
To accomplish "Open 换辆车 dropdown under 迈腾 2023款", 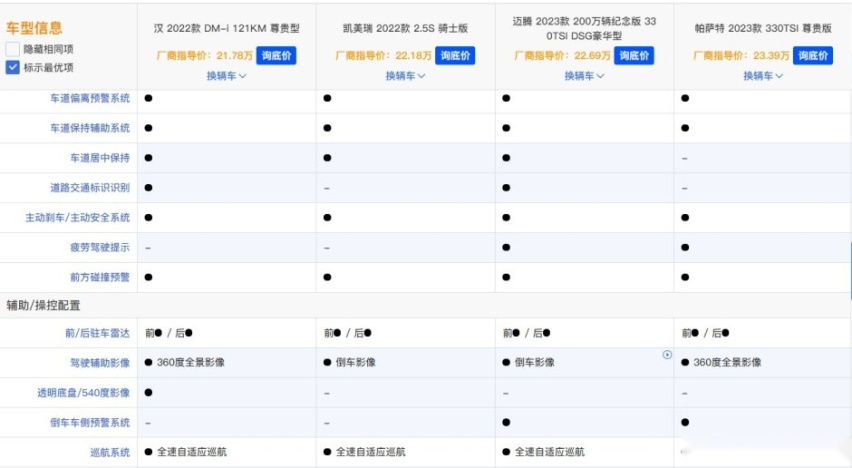I will pos(584,76).
